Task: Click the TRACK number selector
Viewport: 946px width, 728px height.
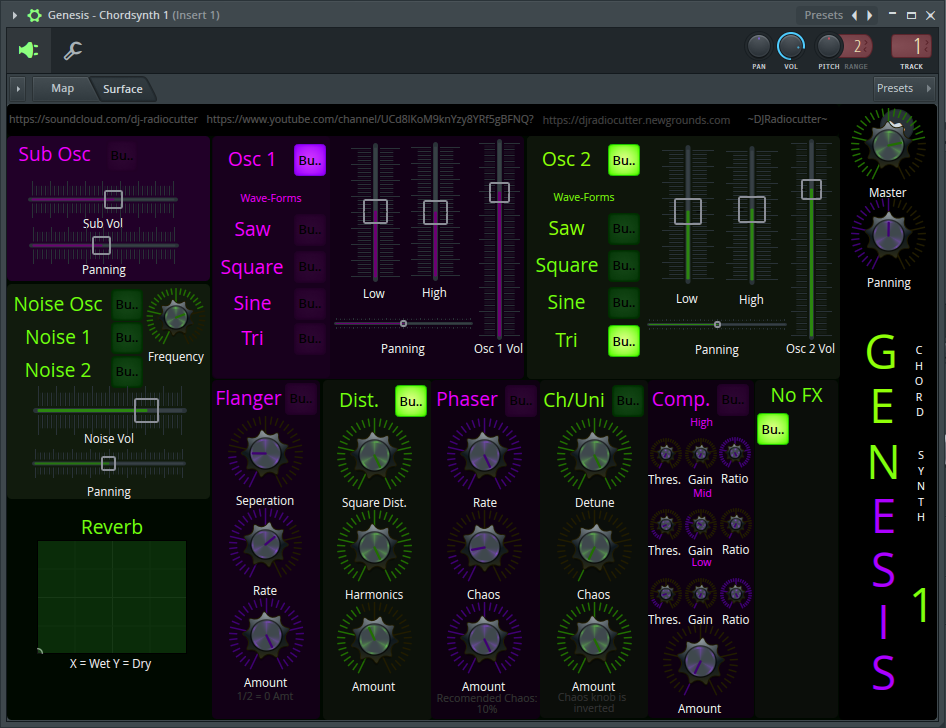Action: [x=911, y=46]
